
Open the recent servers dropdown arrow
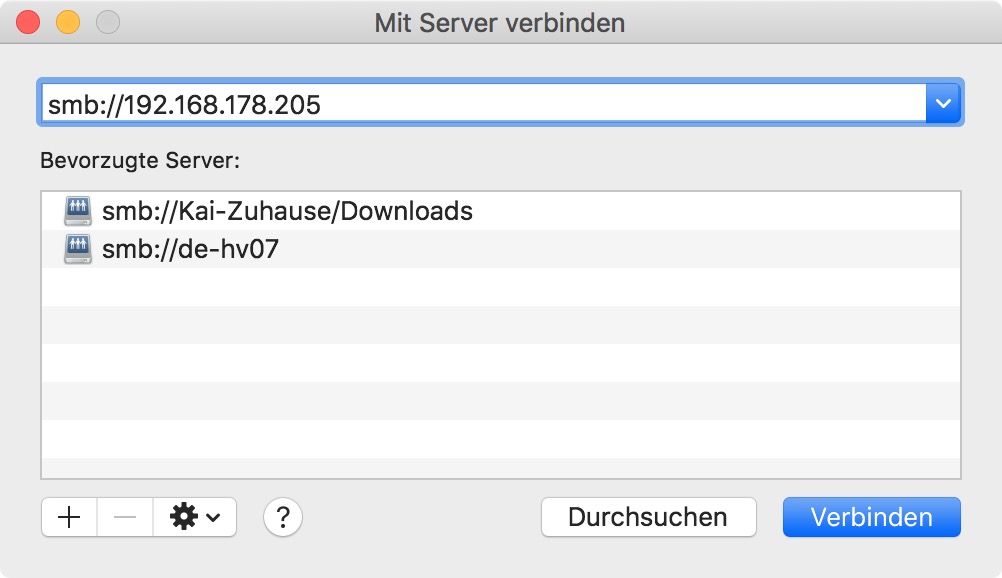(x=943, y=103)
